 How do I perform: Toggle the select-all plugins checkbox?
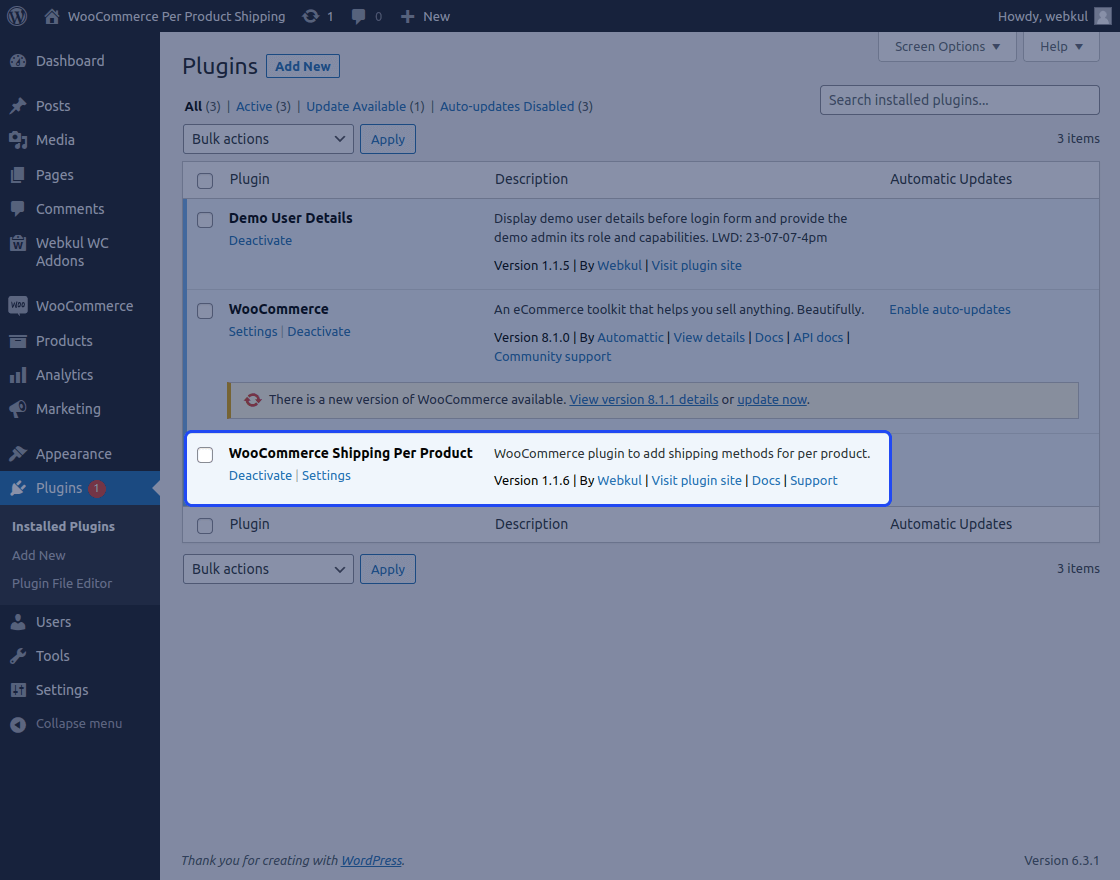coord(205,180)
